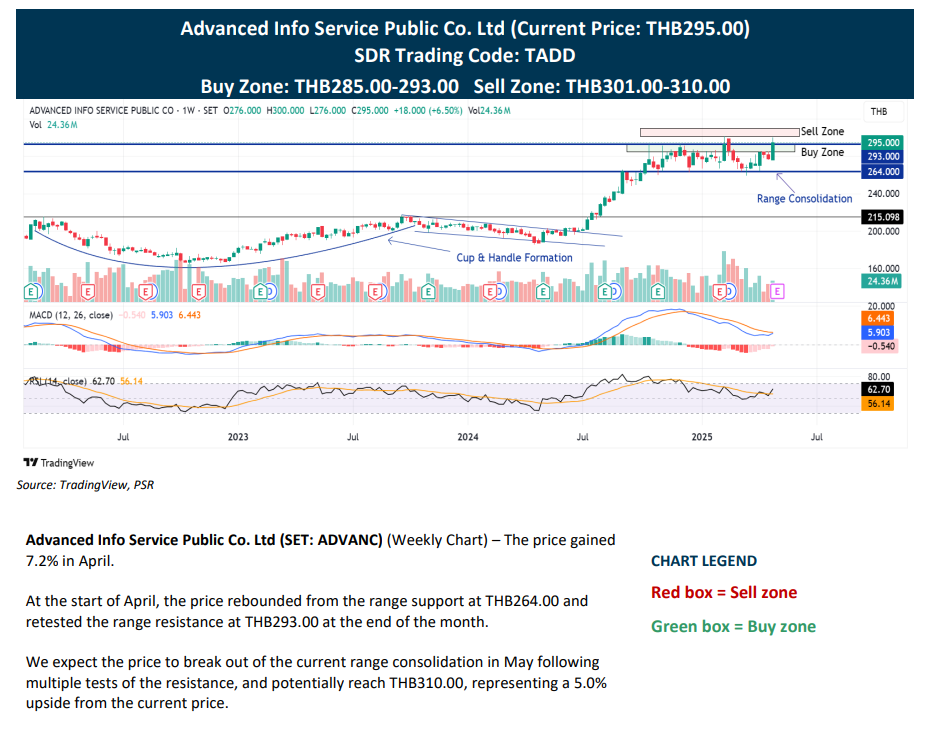Click the TradingView logo below the chart

(59, 463)
